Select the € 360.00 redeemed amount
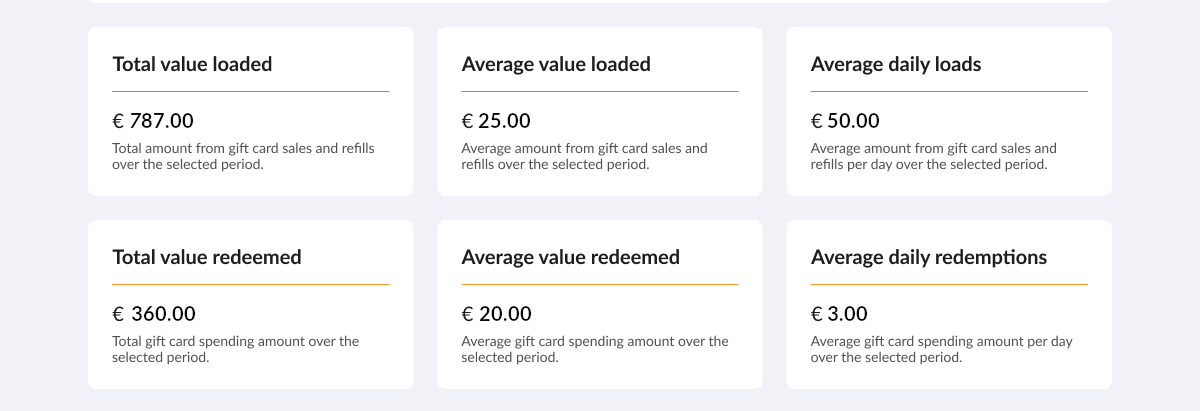Image resolution: width=1200 pixels, height=411 pixels. (154, 314)
